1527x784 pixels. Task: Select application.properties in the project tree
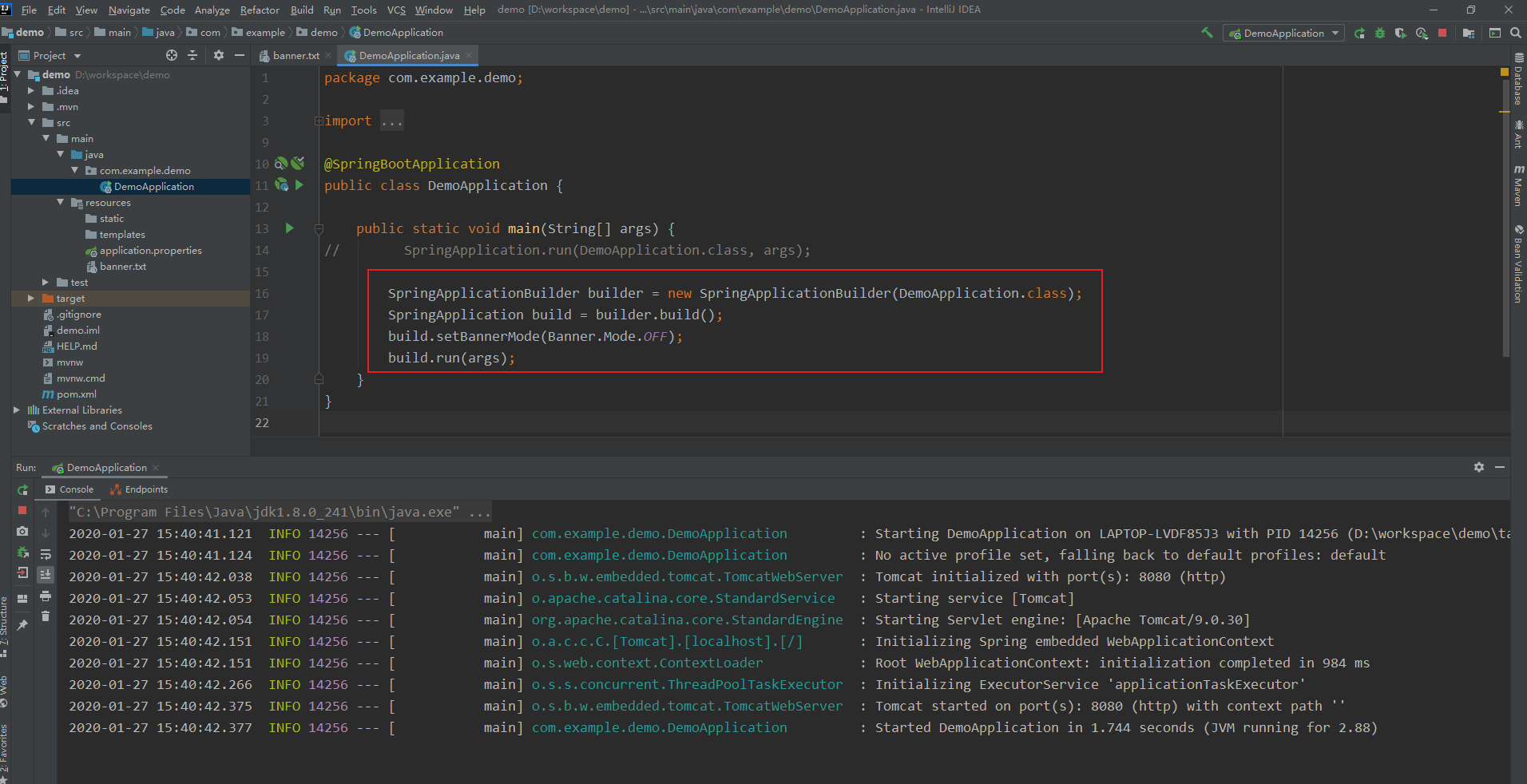point(150,250)
